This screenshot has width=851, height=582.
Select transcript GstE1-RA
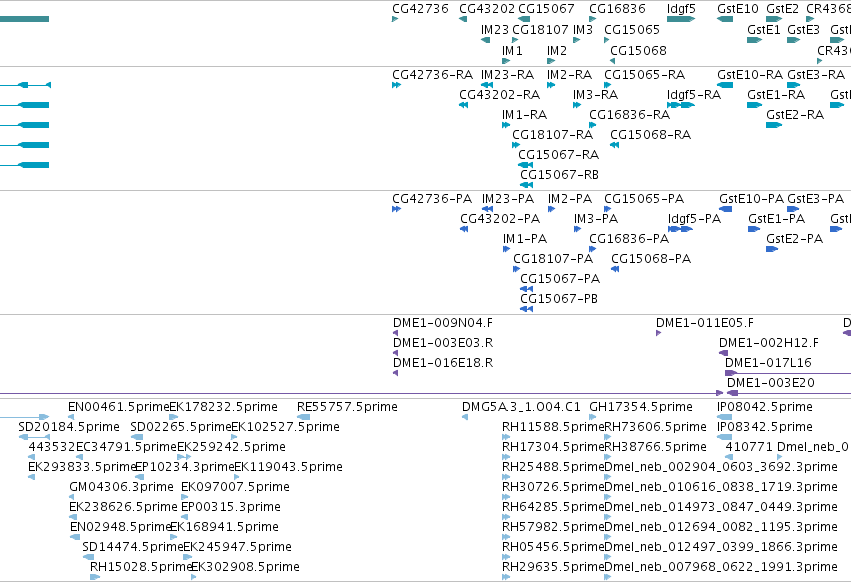(x=776, y=95)
